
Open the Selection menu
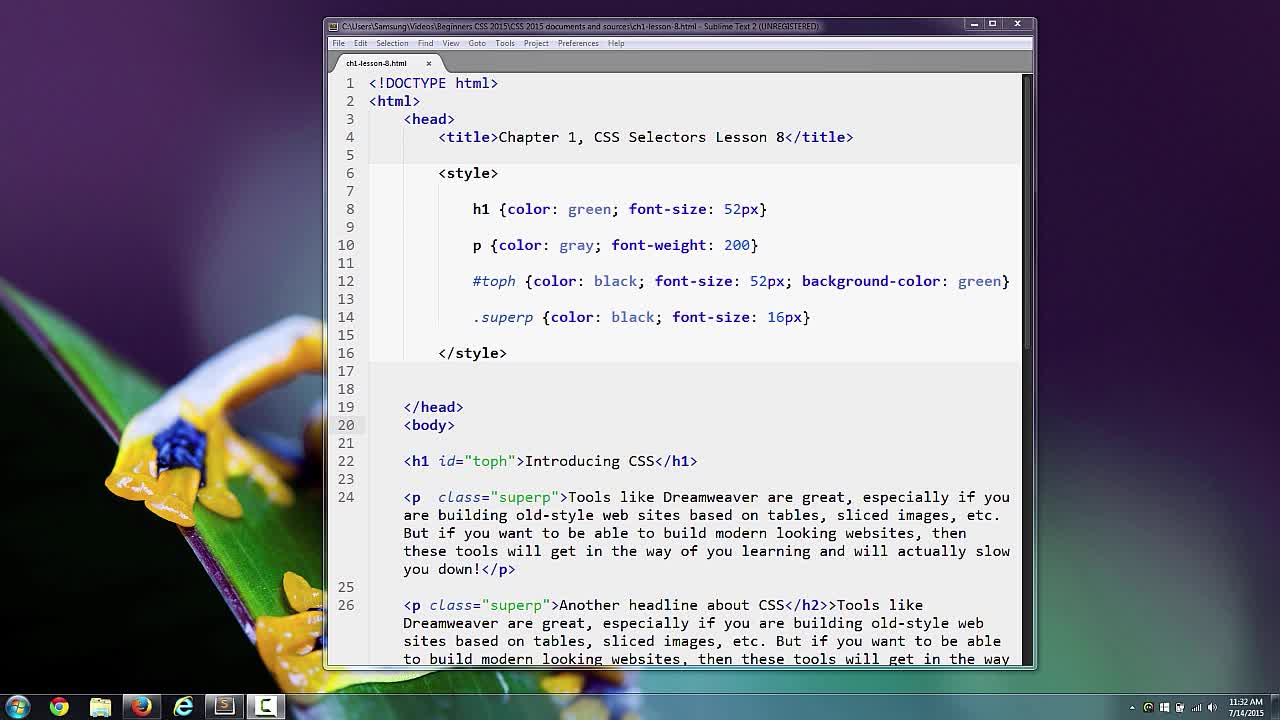392,43
